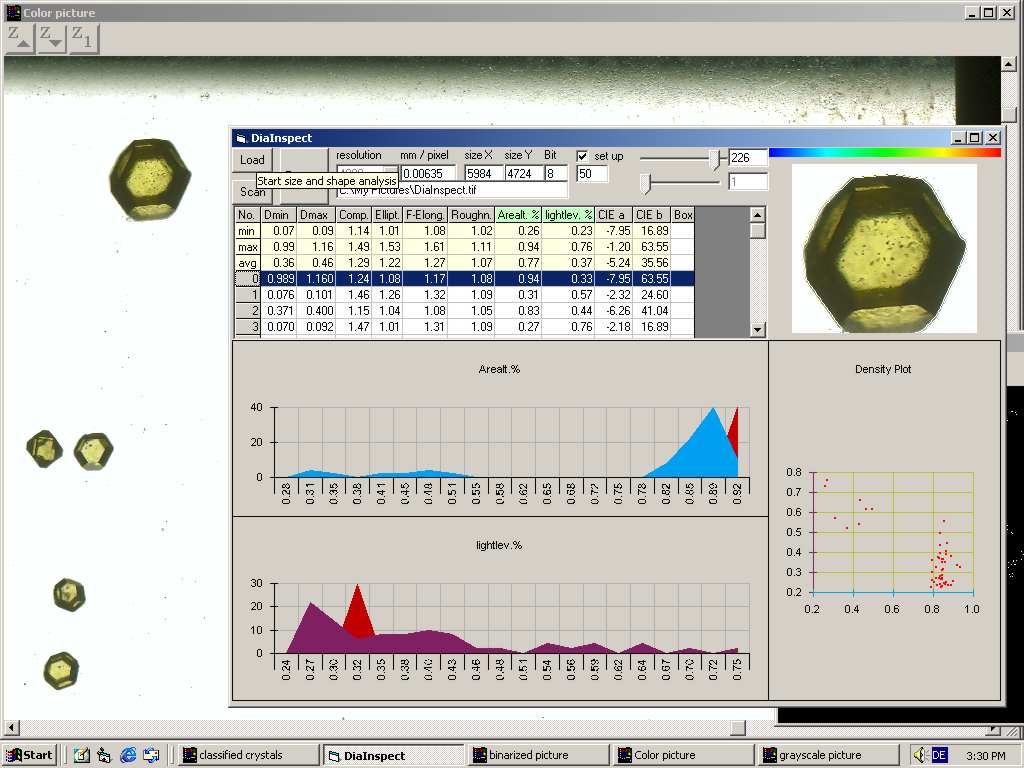Click the mm / pixel input field

pos(429,174)
